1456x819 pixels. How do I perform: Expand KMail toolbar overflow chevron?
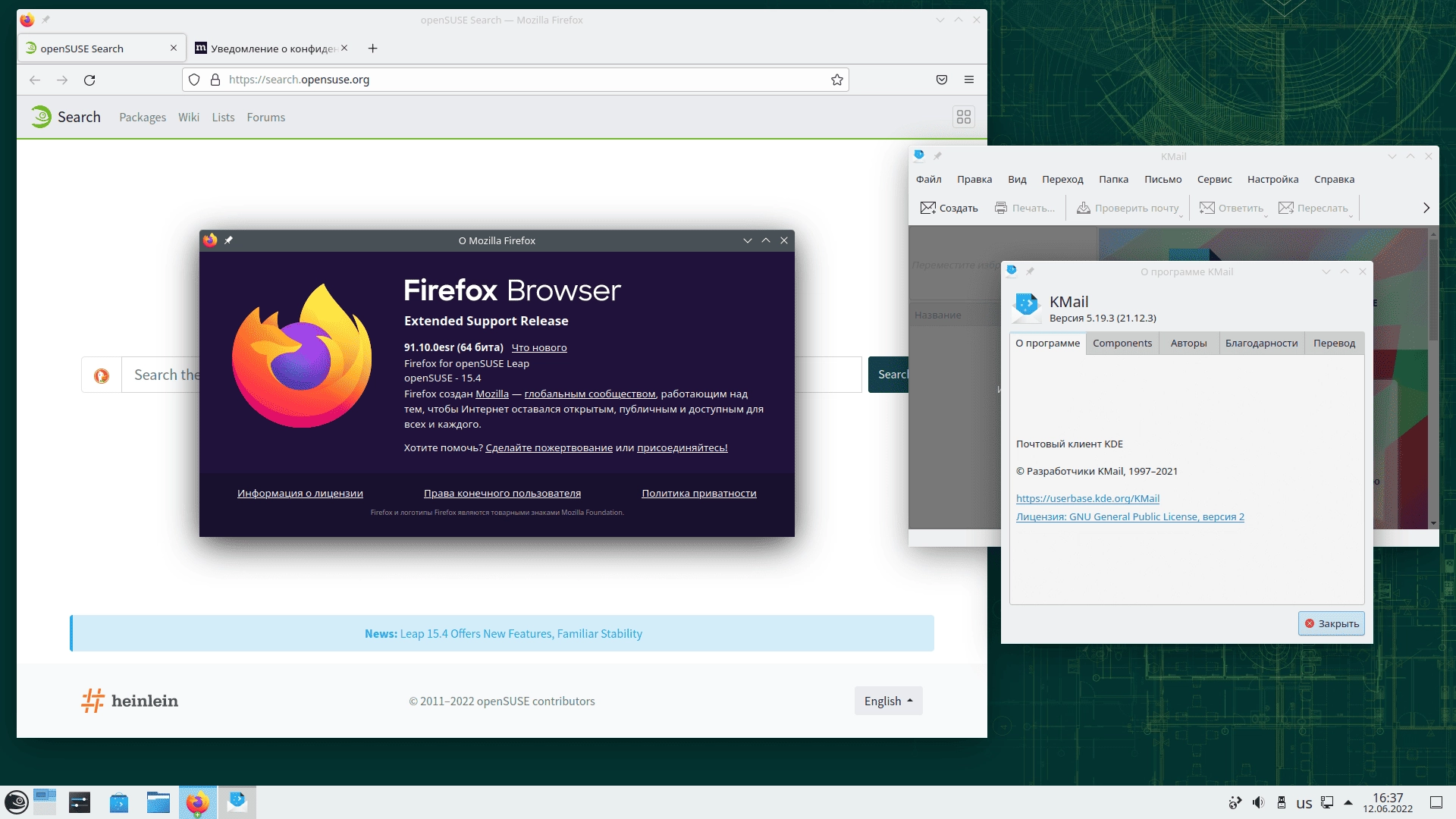coord(1426,208)
